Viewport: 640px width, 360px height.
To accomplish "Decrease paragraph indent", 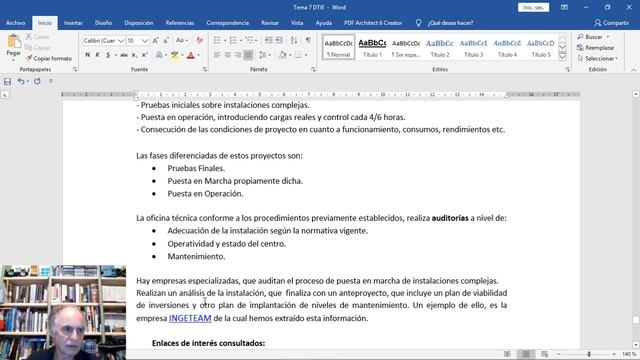I will pos(269,40).
